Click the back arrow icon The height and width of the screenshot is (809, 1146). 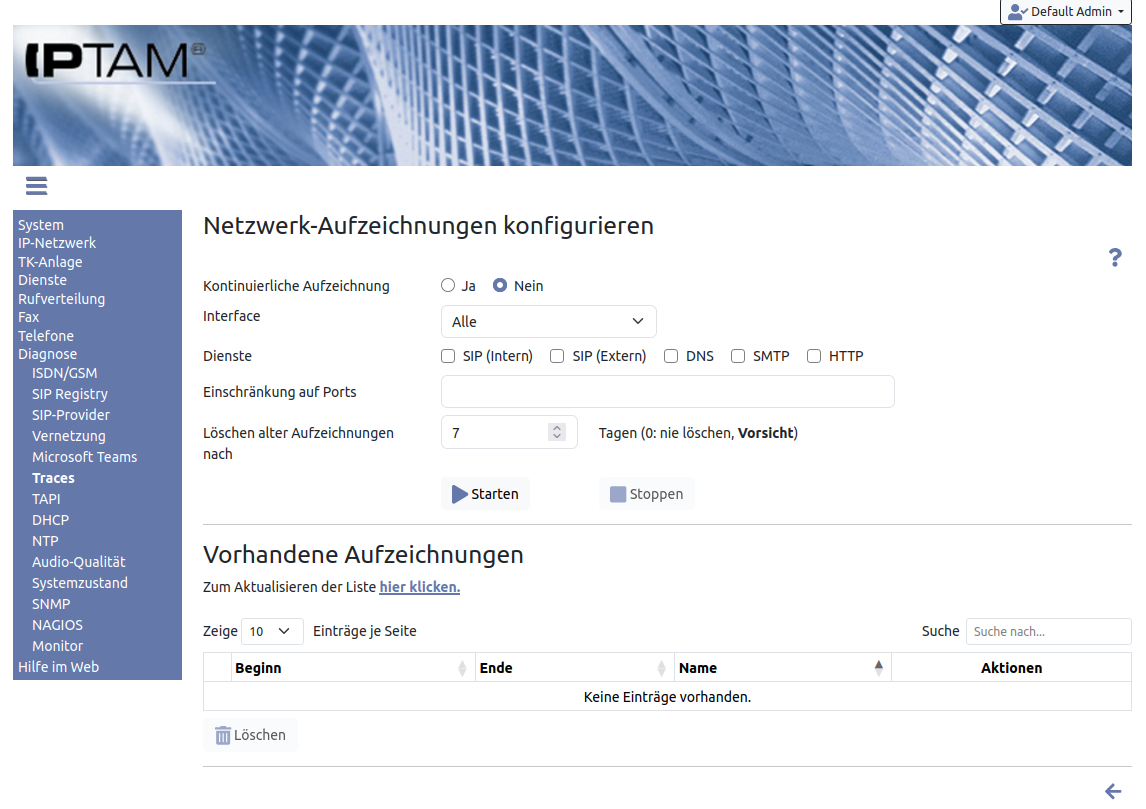[1113, 791]
